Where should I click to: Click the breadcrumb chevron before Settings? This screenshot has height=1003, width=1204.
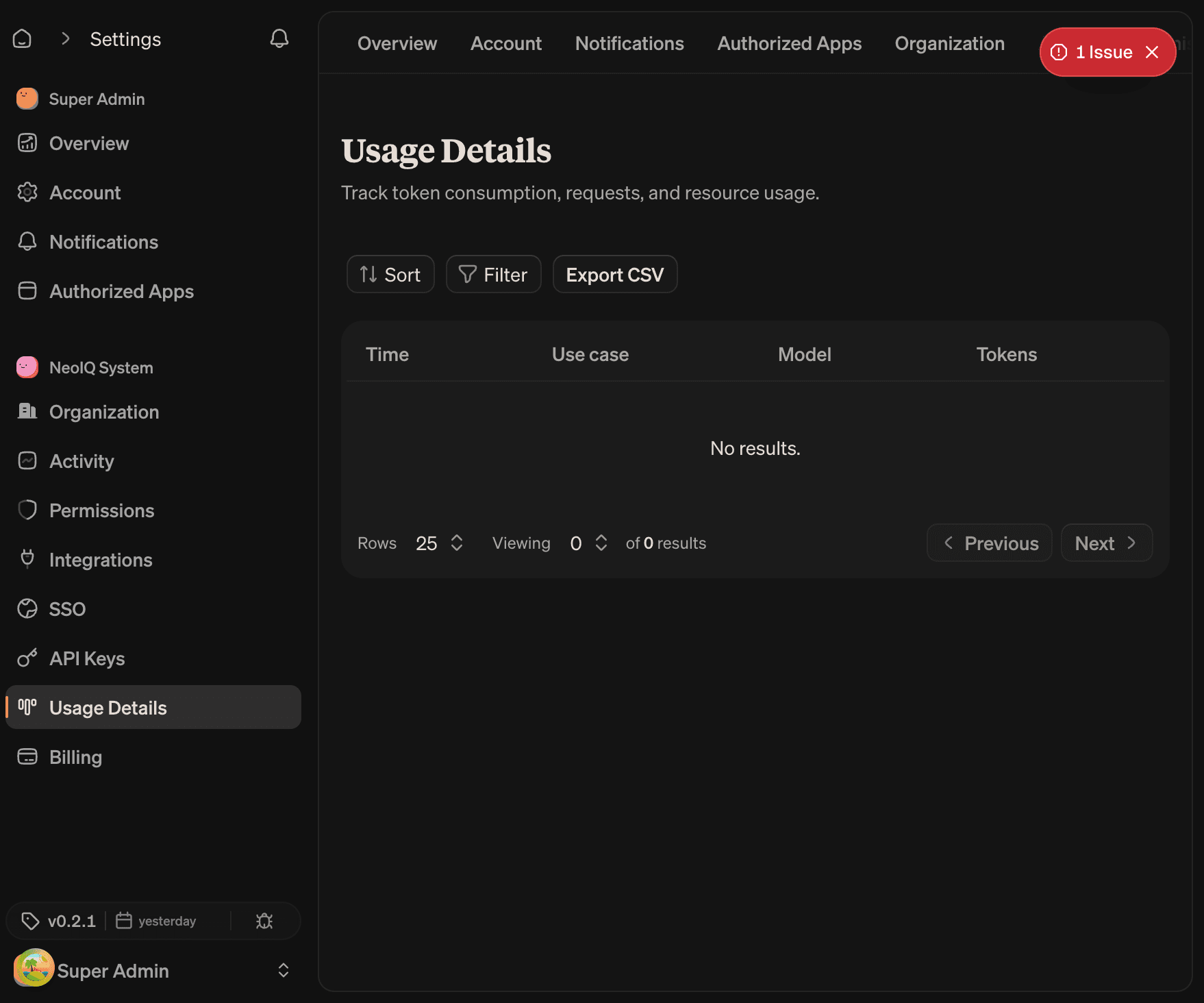coord(66,39)
